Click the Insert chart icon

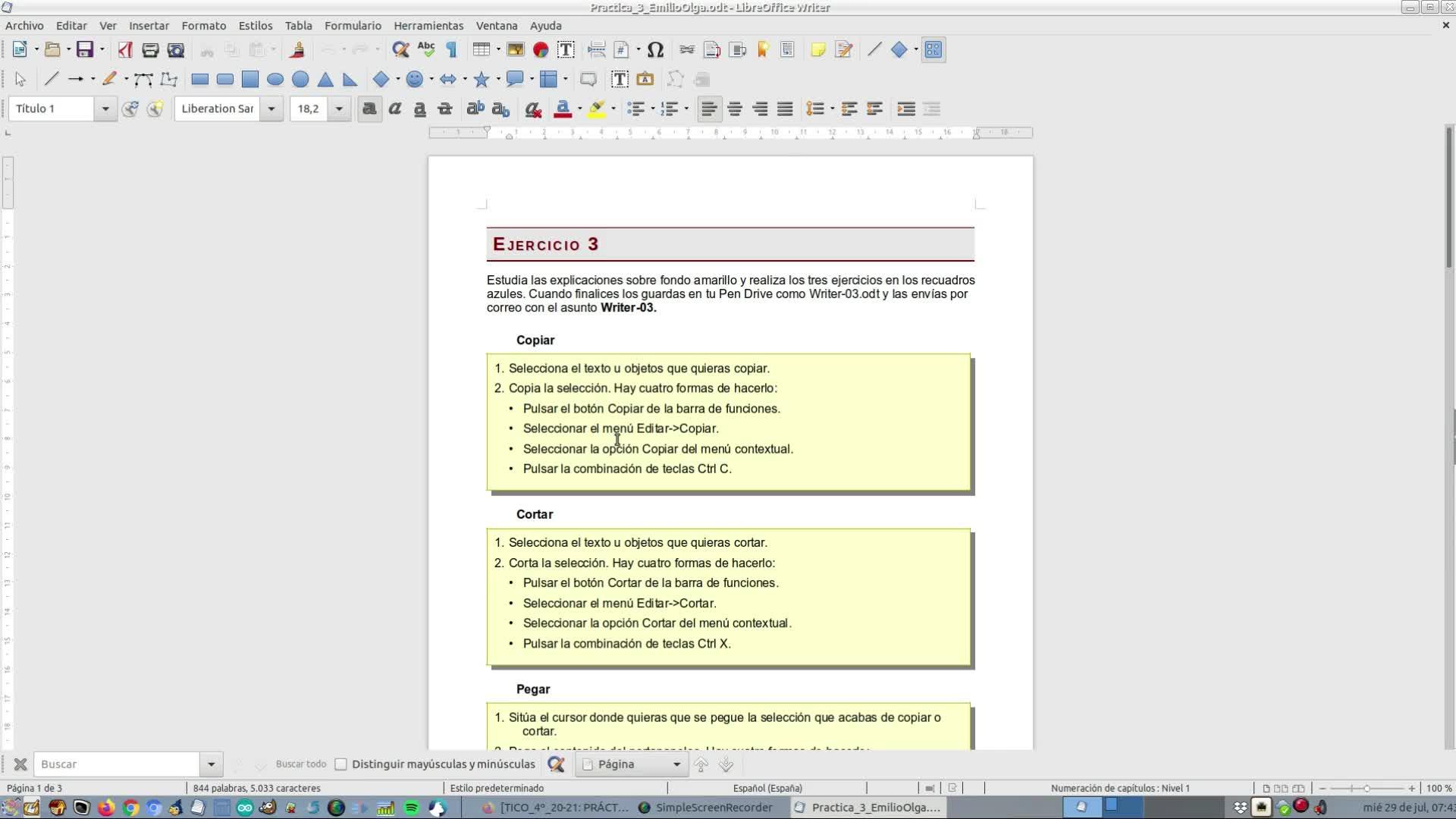(541, 50)
